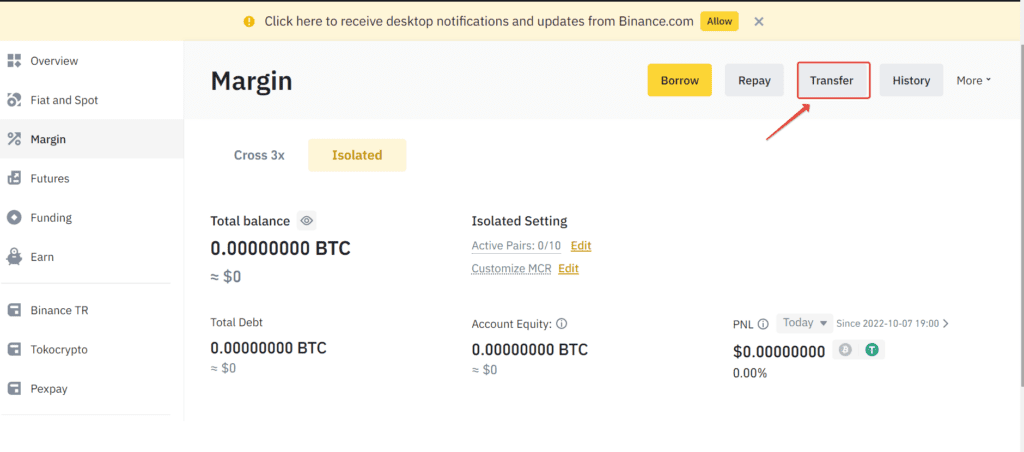Click the 0.00% PNL percentage
Image resolution: width=1024 pixels, height=452 pixels.
(x=750, y=374)
